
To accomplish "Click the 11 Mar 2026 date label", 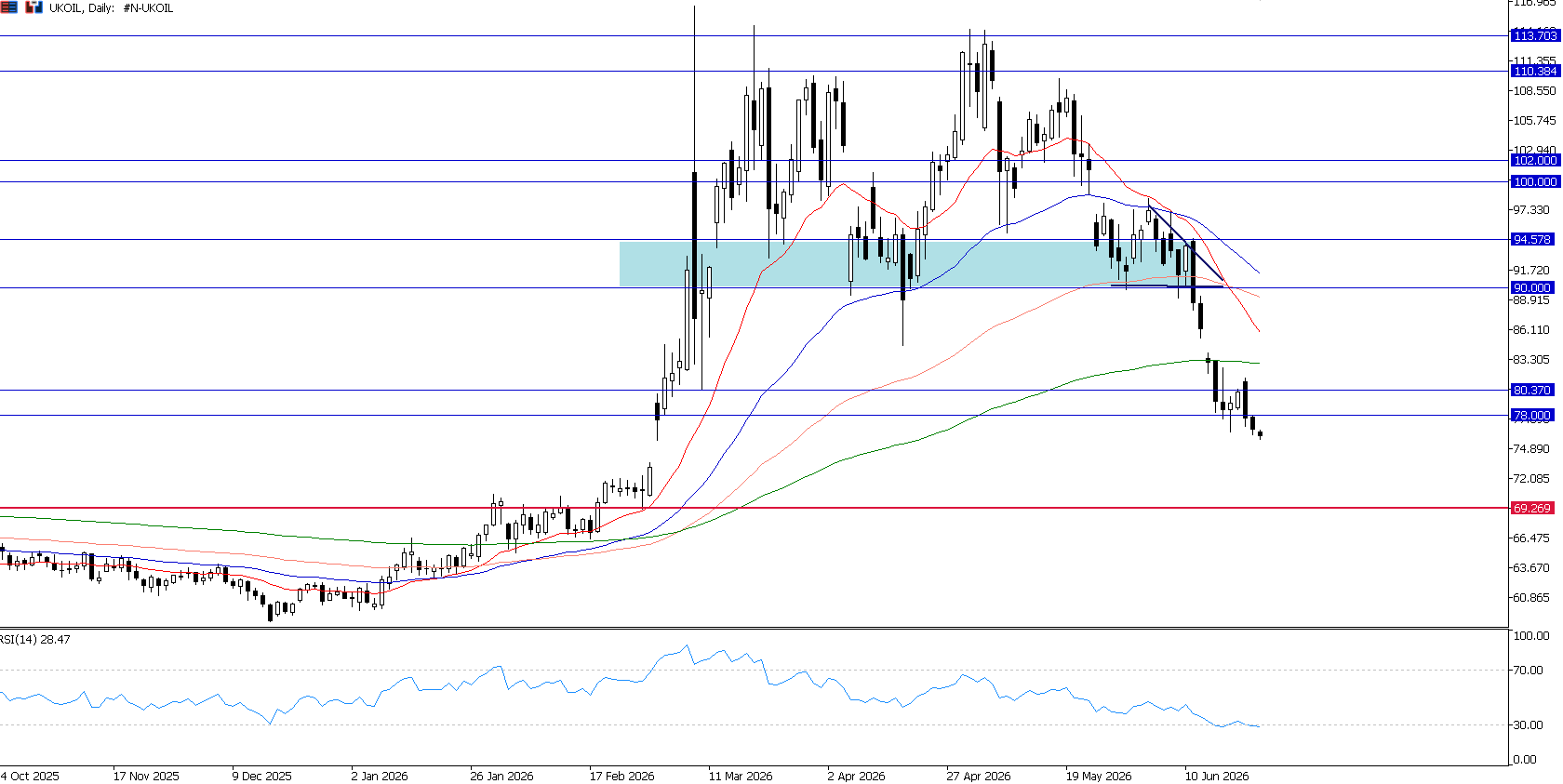I will point(740,776).
